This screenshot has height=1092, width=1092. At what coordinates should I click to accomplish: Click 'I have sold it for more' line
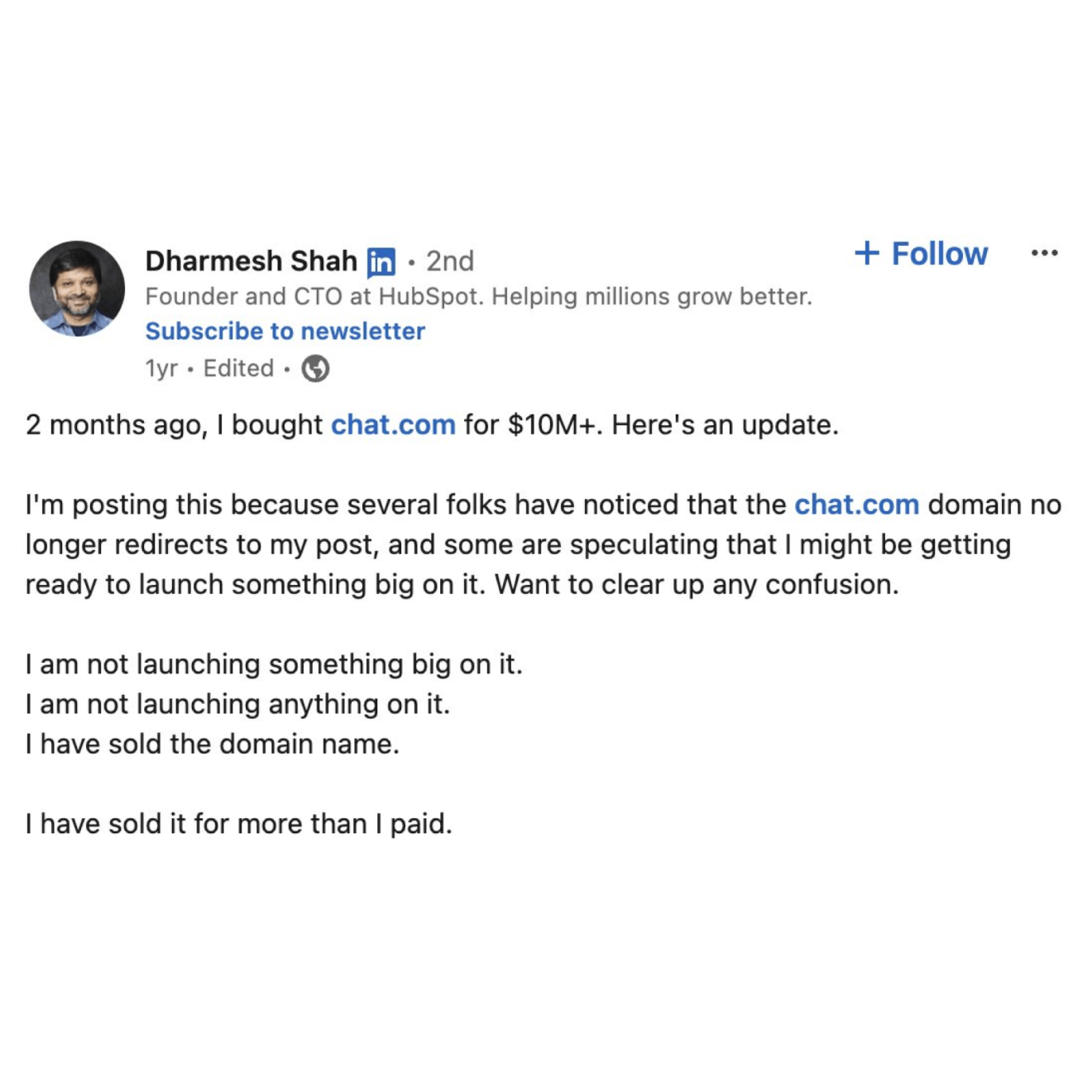tap(239, 824)
